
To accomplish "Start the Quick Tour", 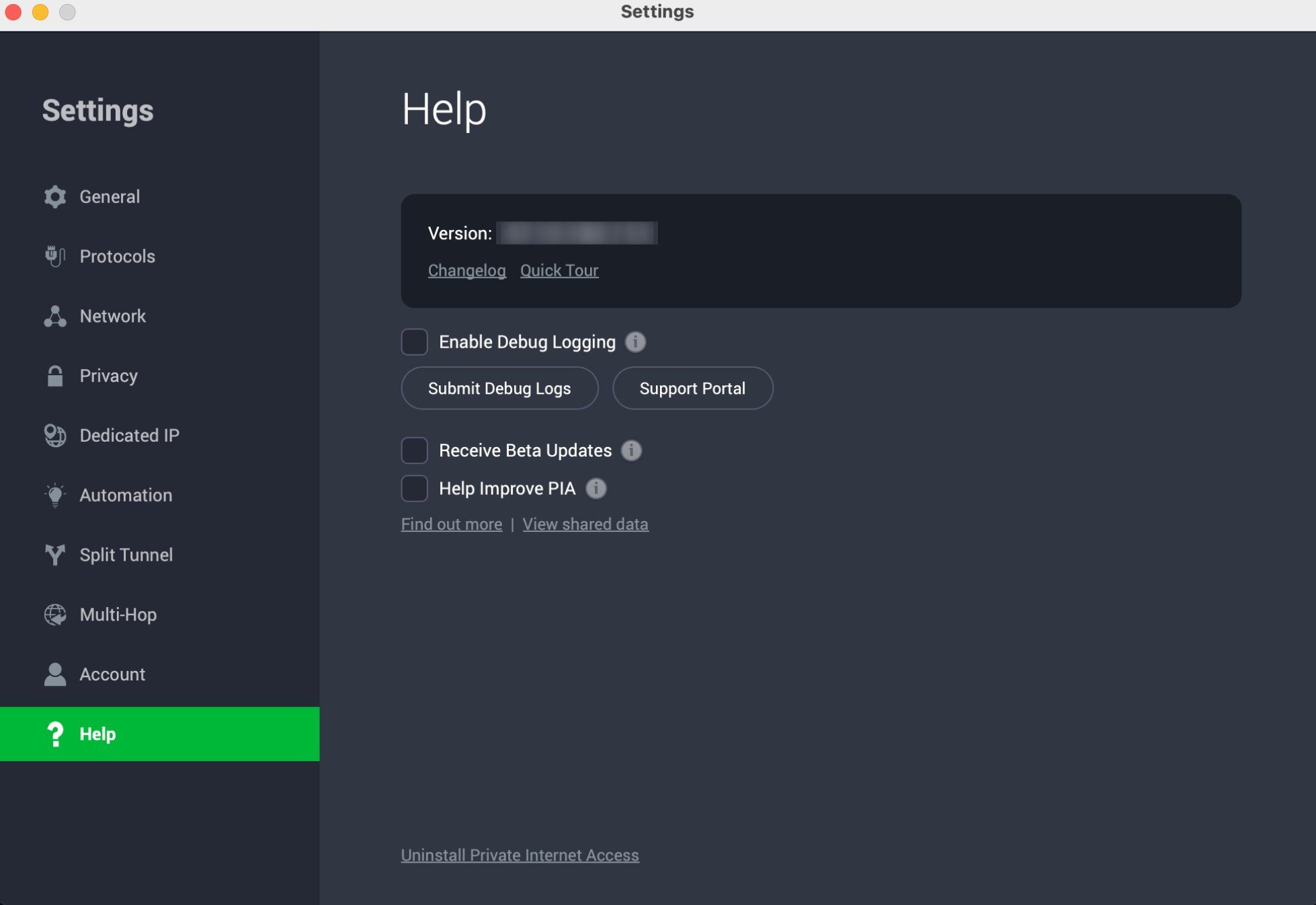I will (x=559, y=270).
